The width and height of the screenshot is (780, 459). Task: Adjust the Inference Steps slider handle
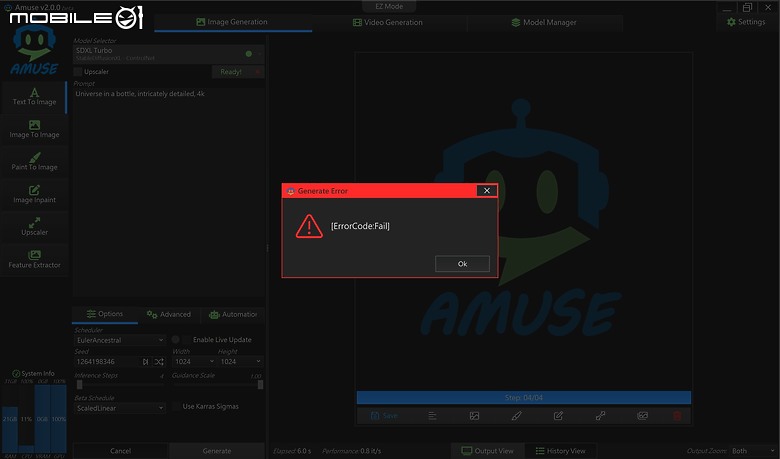79,384
